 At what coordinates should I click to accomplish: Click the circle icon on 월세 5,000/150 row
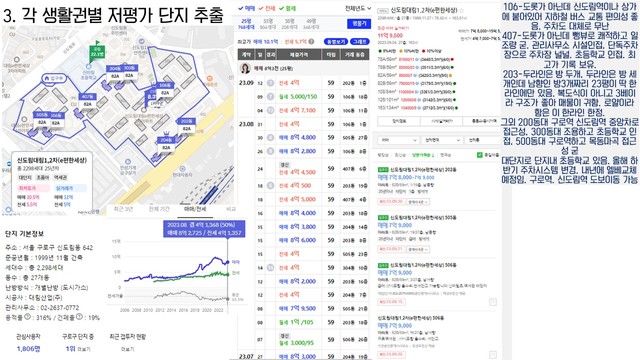(x=271, y=97)
